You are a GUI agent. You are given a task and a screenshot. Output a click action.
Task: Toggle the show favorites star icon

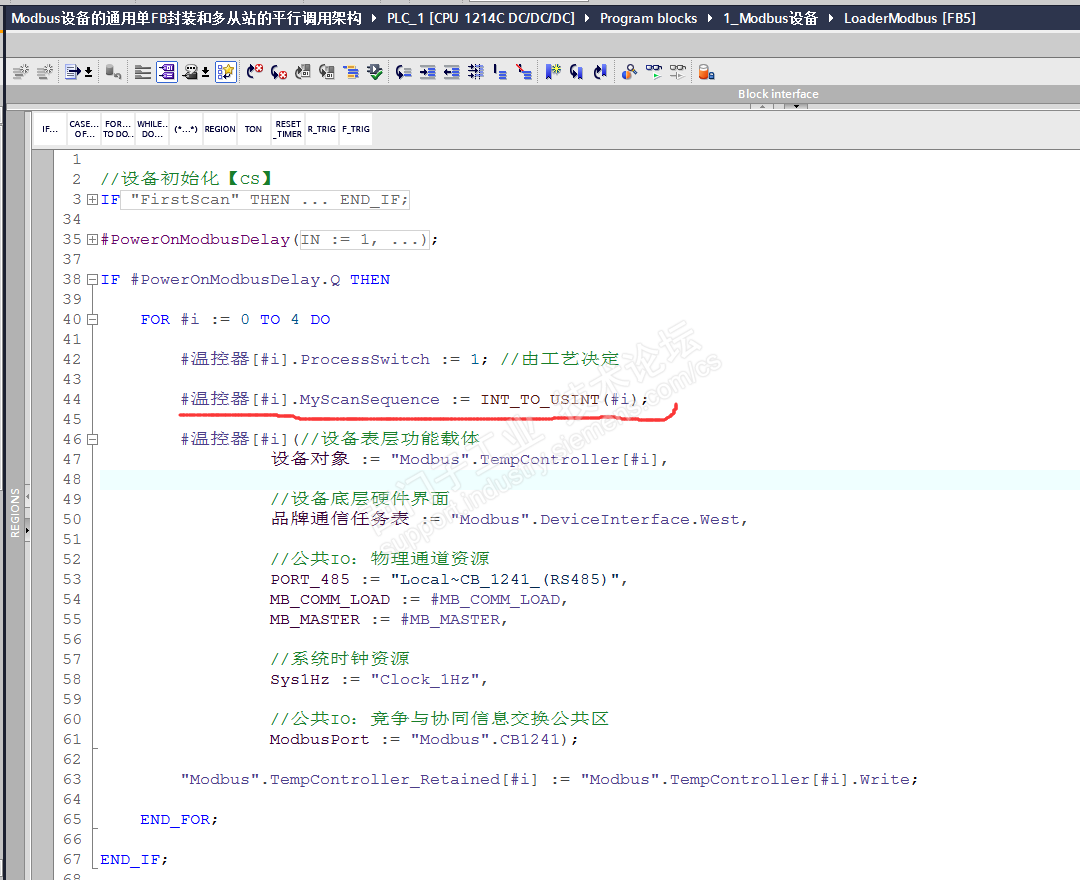pos(225,72)
